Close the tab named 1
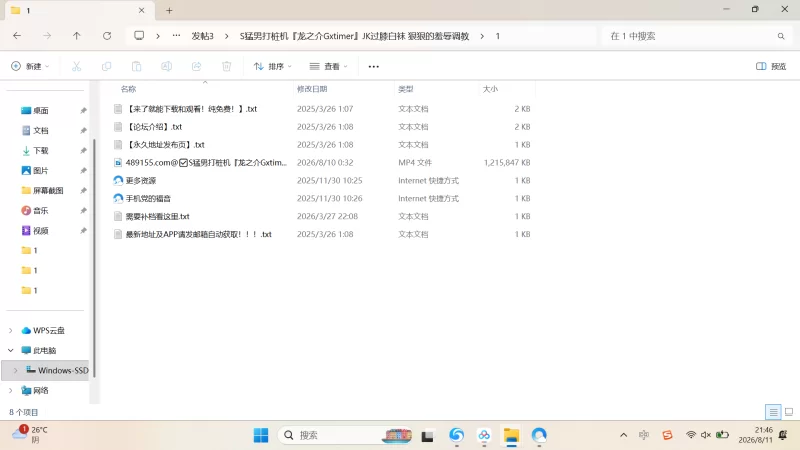Screen dimensions: 800x450 (x=141, y=10)
